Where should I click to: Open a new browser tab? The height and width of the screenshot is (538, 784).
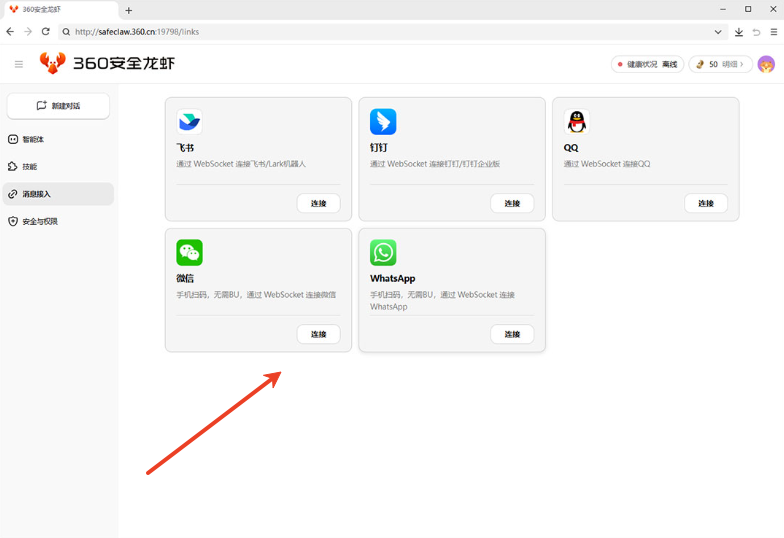coord(128,10)
